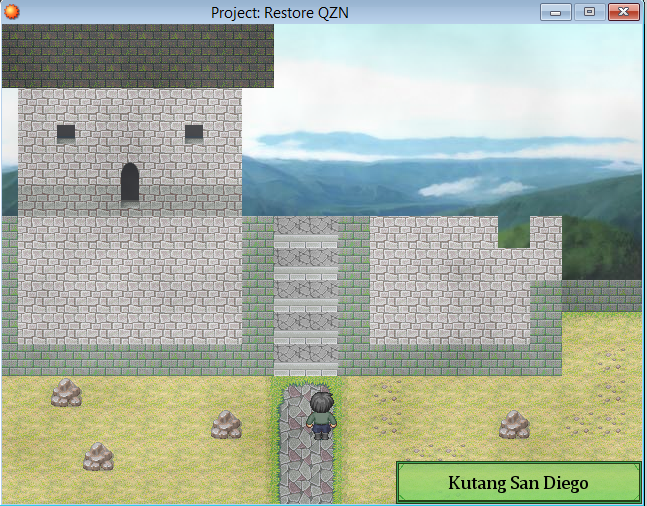Click the Kutang San Diego location banner
647x506 pixels.
tap(519, 482)
